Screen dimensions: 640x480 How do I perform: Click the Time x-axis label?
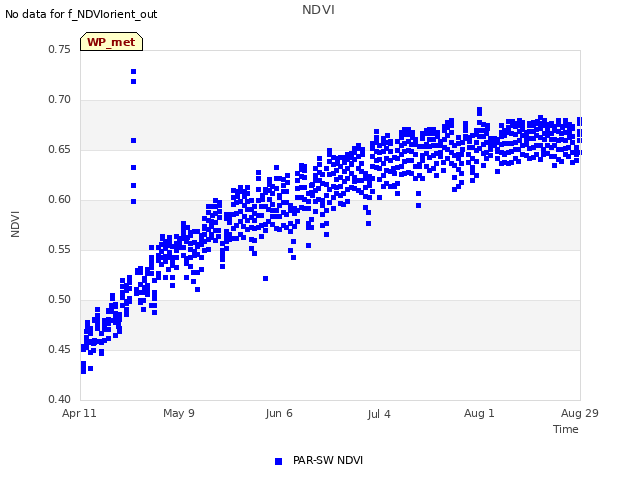[x=565, y=429]
